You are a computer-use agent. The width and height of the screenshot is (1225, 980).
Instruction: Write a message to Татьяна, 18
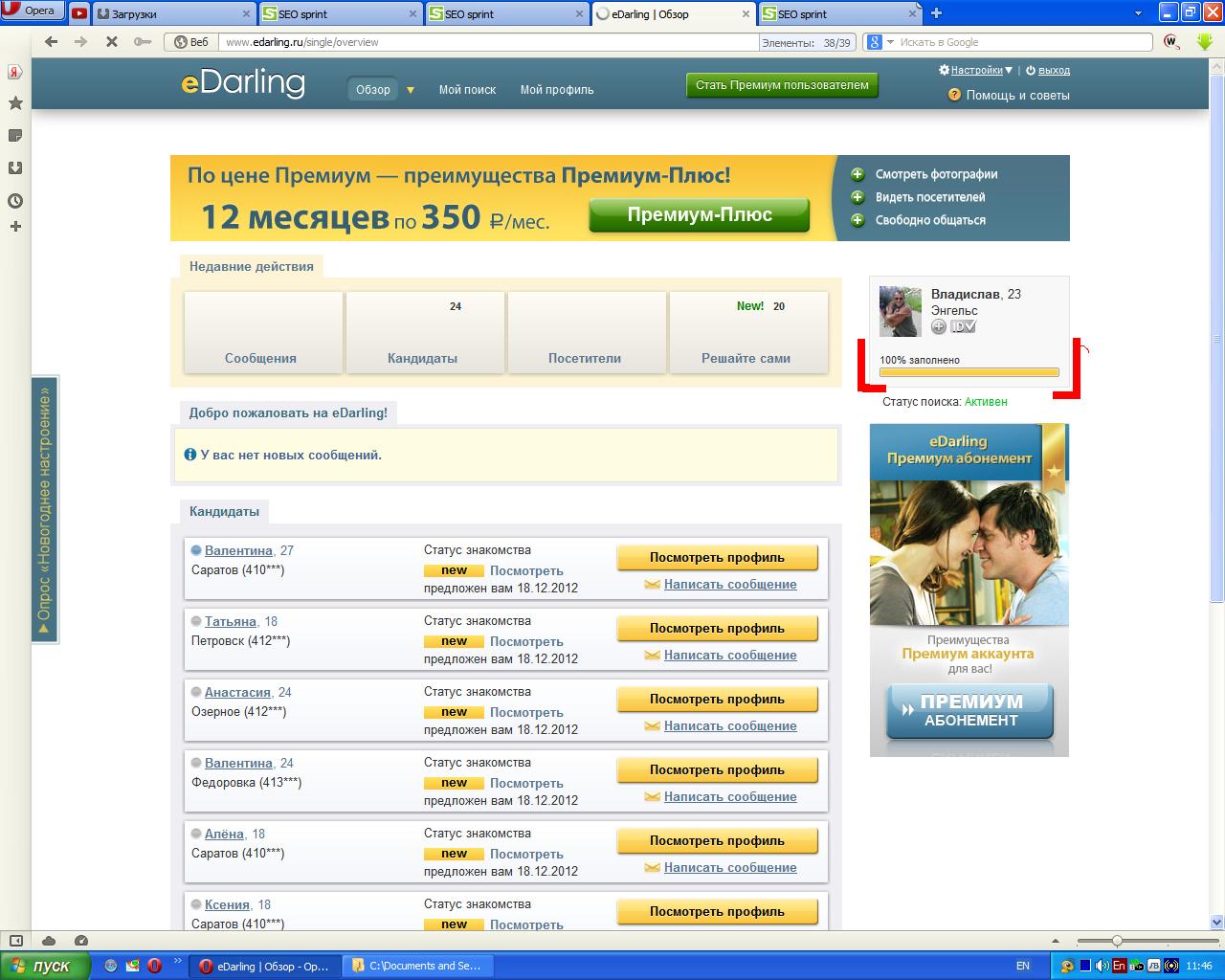coord(730,656)
